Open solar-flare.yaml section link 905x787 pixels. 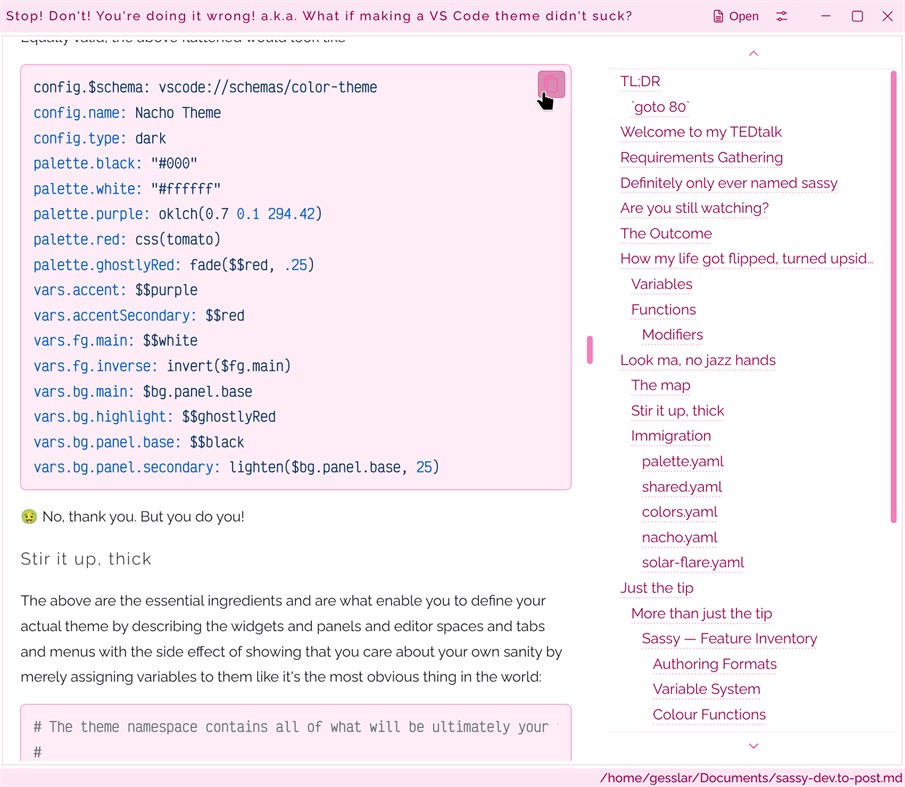693,562
